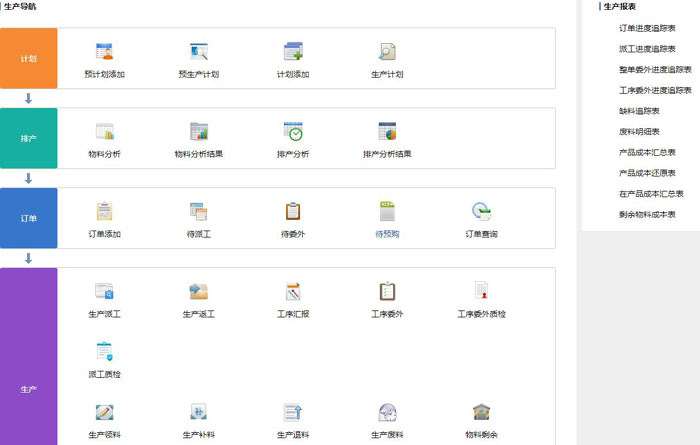Open the 预计划添加 icon

pyautogui.click(x=104, y=52)
